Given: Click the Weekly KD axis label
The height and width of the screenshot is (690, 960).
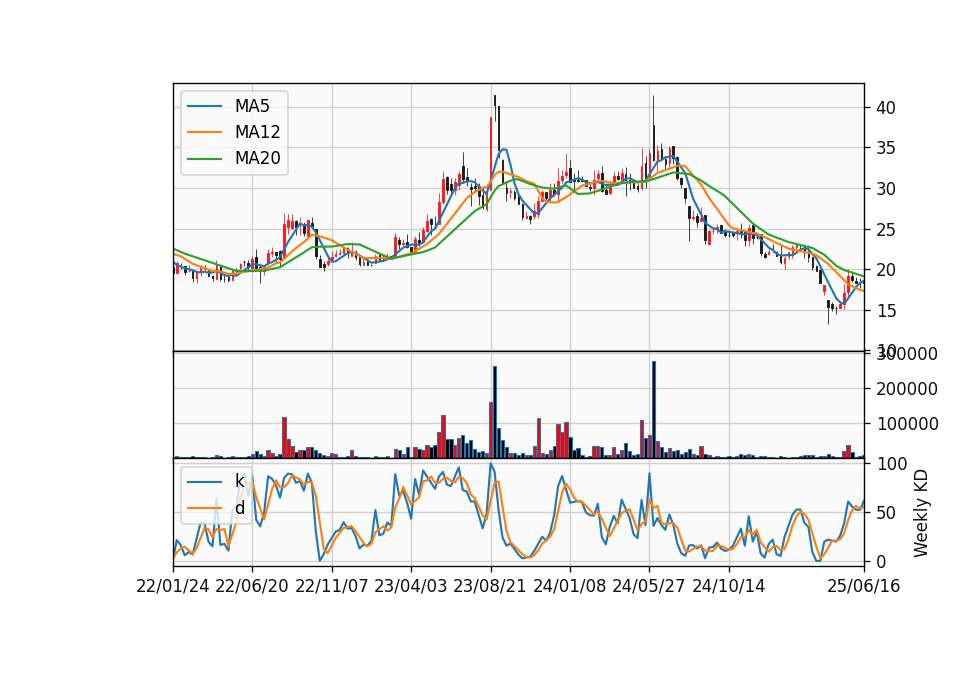Looking at the screenshot, I should (920, 513).
